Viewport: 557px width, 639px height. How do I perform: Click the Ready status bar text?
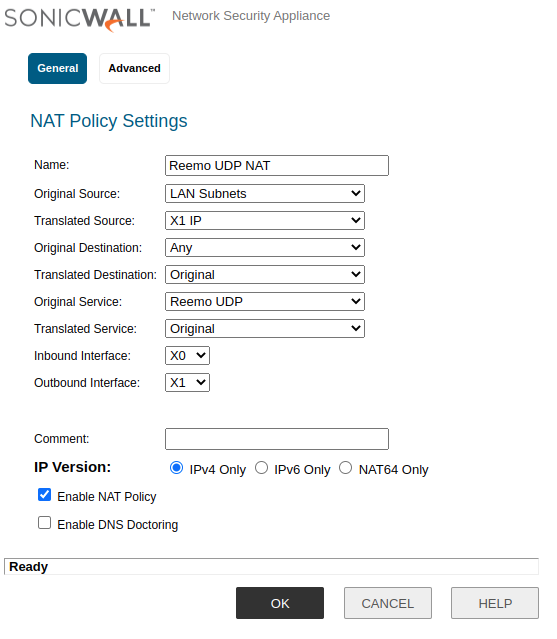tap(29, 567)
